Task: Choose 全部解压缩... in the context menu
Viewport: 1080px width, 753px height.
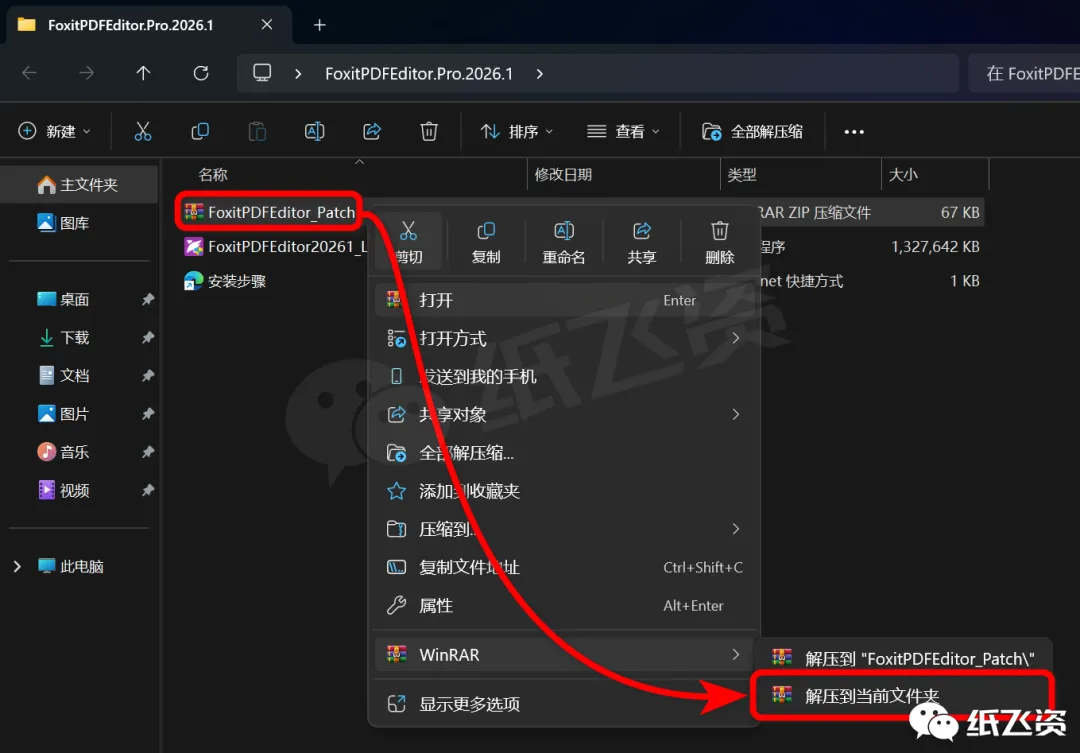Action: [x=564, y=453]
